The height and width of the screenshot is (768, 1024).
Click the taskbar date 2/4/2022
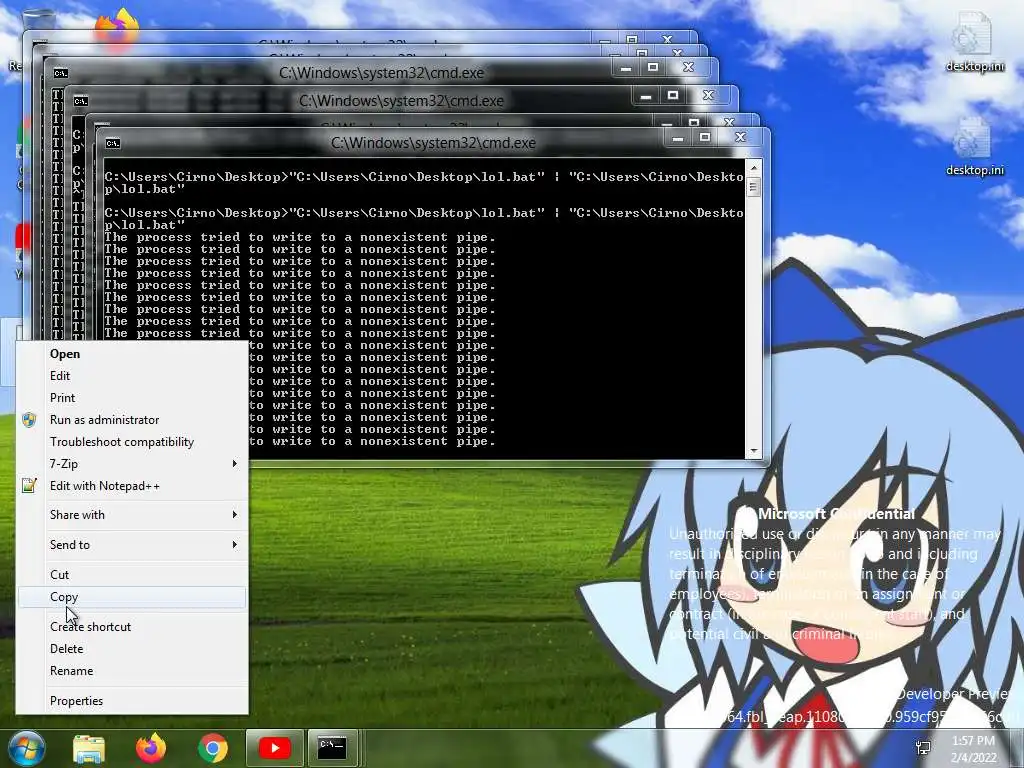(974, 758)
